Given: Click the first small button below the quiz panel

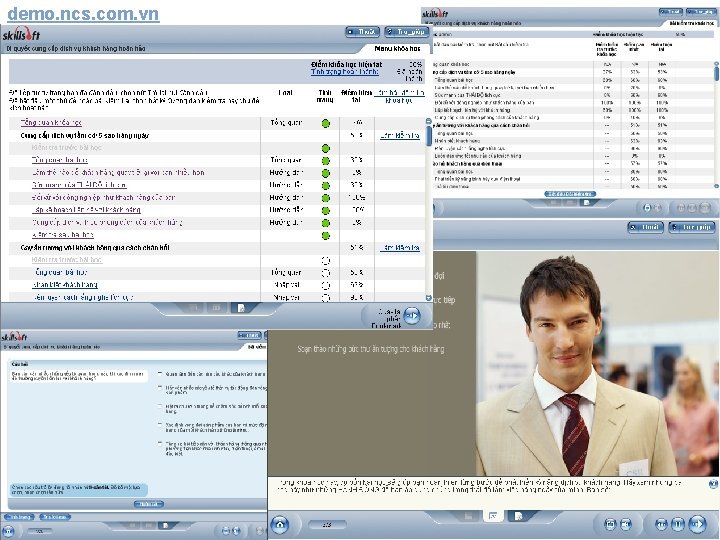Looking at the screenshot, I should (x=19, y=517).
